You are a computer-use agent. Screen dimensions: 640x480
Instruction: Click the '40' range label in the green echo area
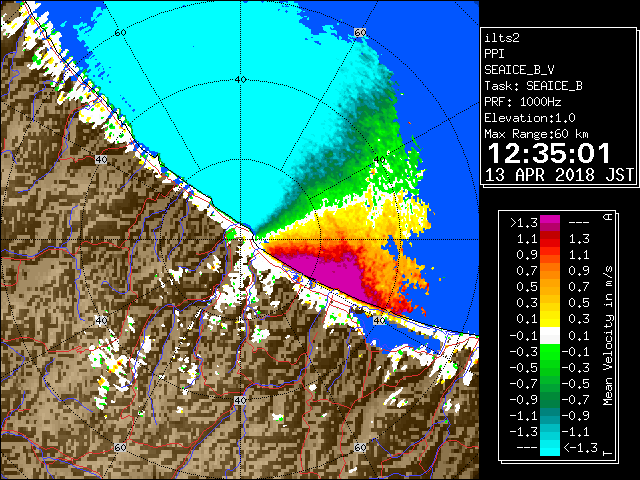[x=379, y=160]
